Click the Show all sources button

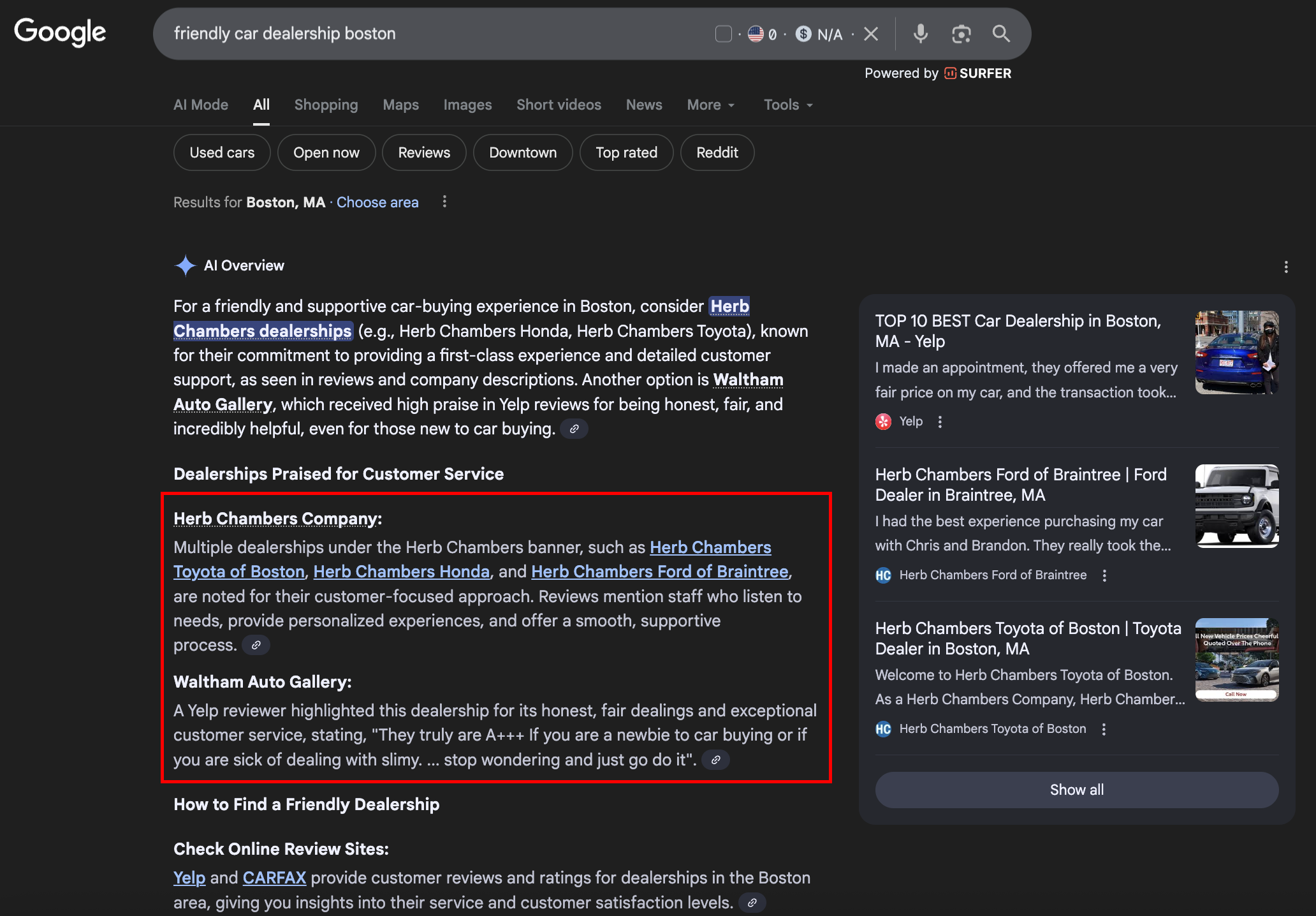point(1077,790)
